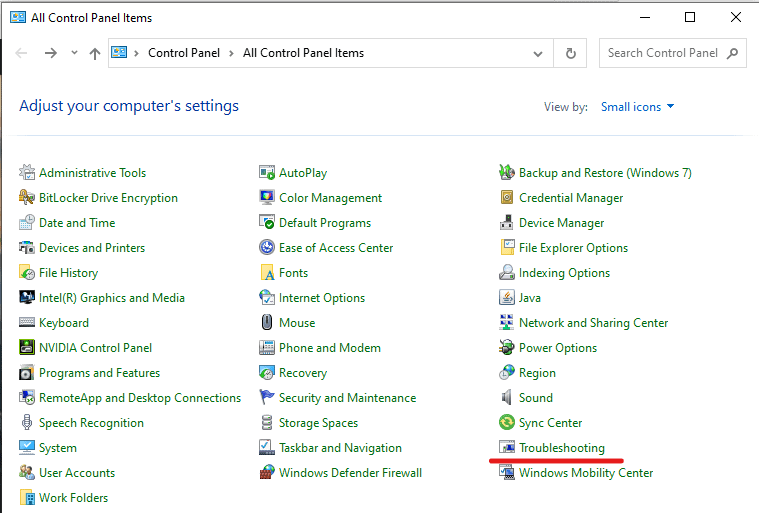
Task: Open the File Explorer Options link
Action: pos(573,248)
